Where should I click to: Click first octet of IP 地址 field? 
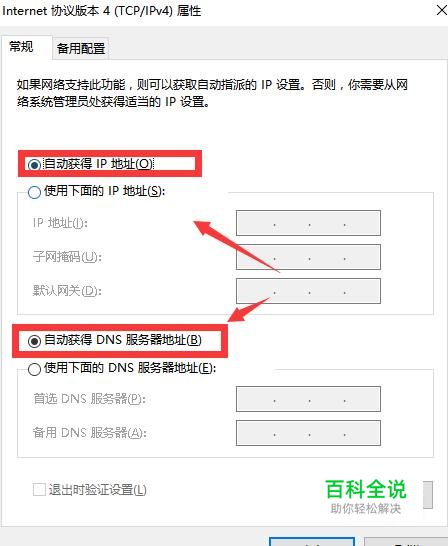[256, 223]
